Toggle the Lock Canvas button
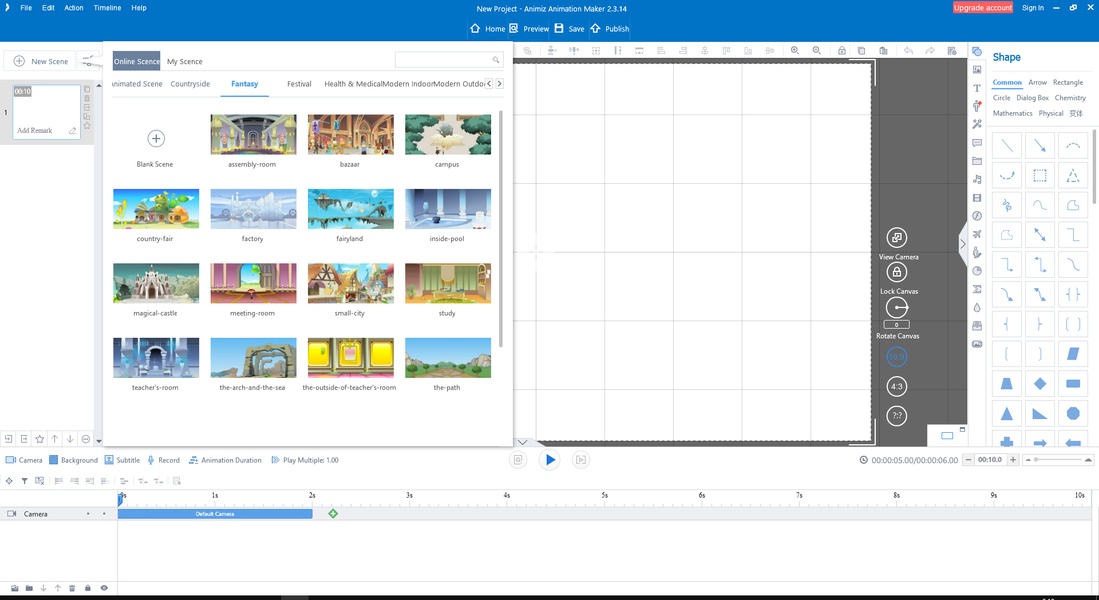Viewport: 1099px width, 600px height. tap(897, 273)
